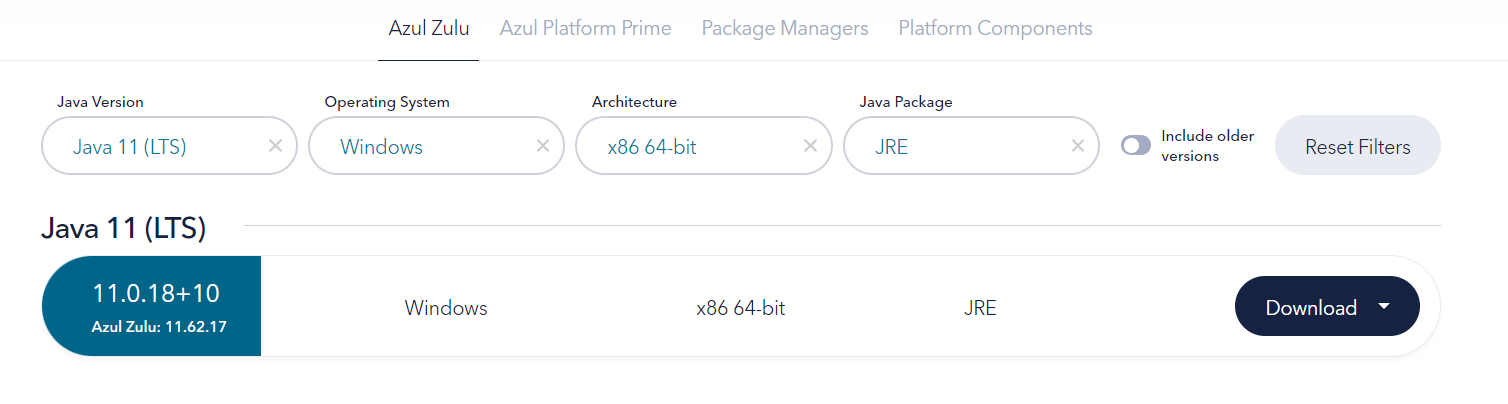Switch to the Azul Platform Prime tab
1508x404 pixels.
point(586,28)
